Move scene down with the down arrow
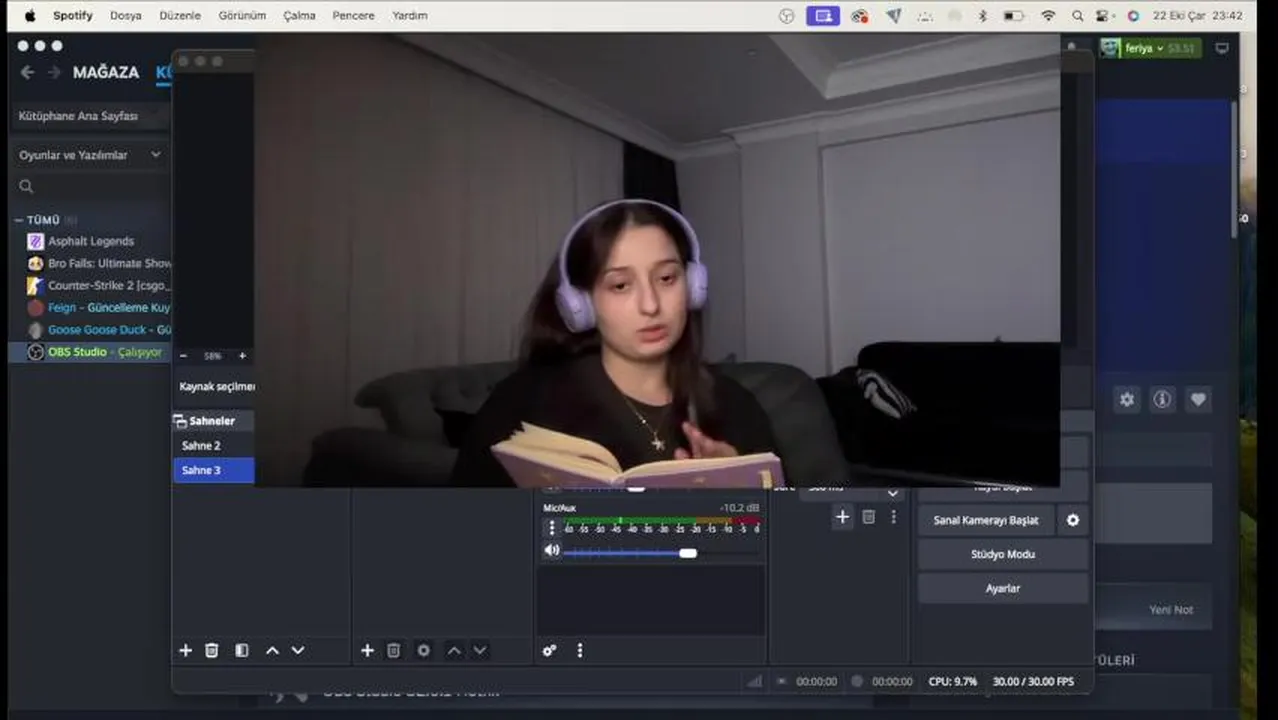Screen dimensions: 1278x720 tap(298, 650)
